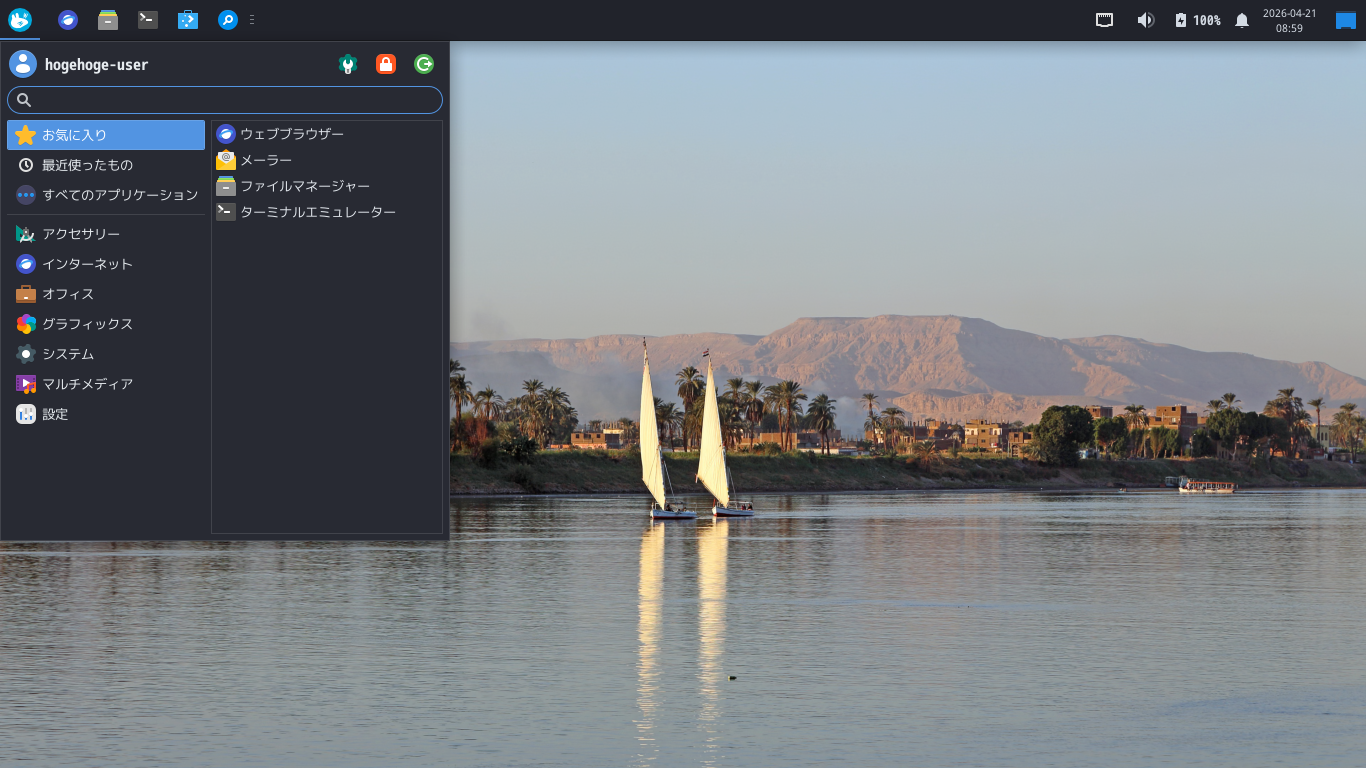Open the notification bell in the panel
The image size is (1366, 768).
(x=1242, y=20)
